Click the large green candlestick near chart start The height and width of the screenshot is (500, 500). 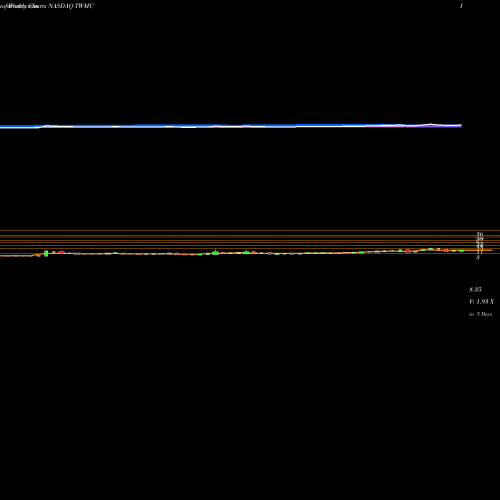point(46,253)
